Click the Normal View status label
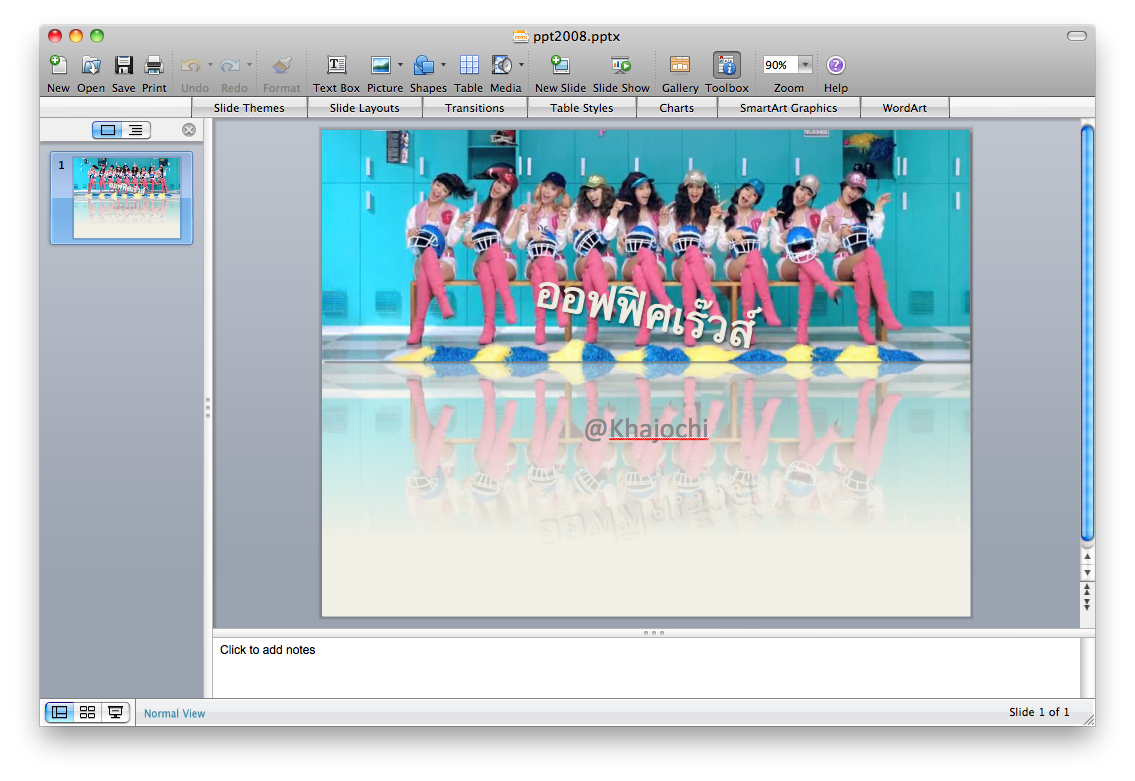This screenshot has height=781, width=1135. [174, 714]
